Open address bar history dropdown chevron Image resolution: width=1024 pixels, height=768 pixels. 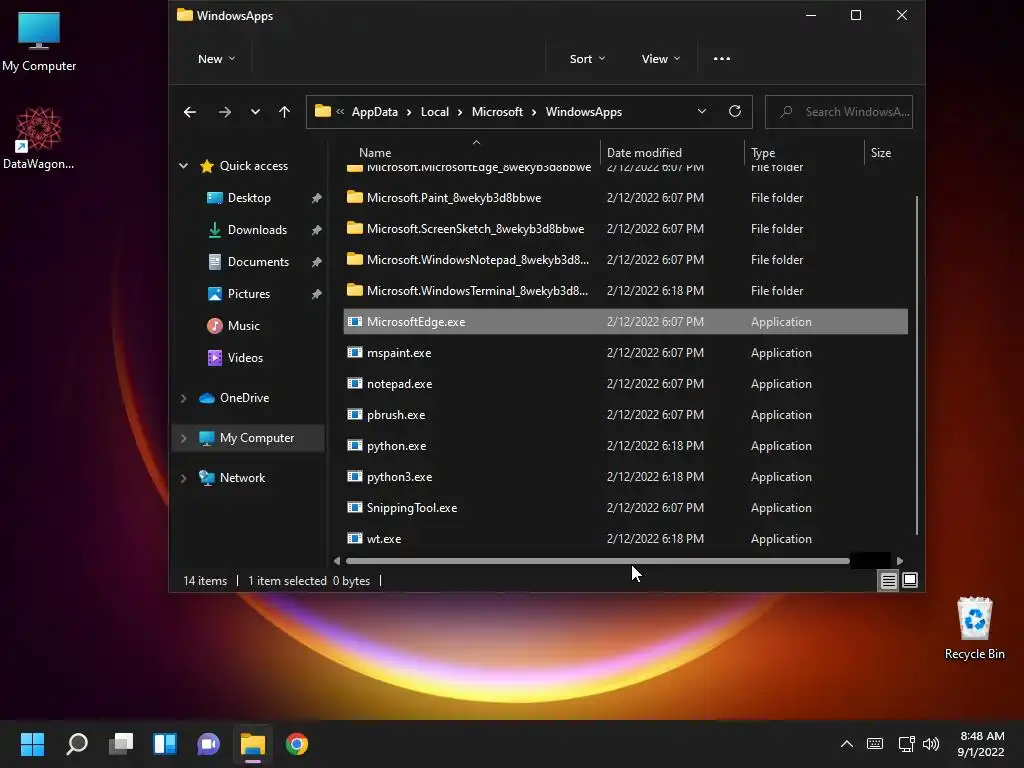(702, 112)
